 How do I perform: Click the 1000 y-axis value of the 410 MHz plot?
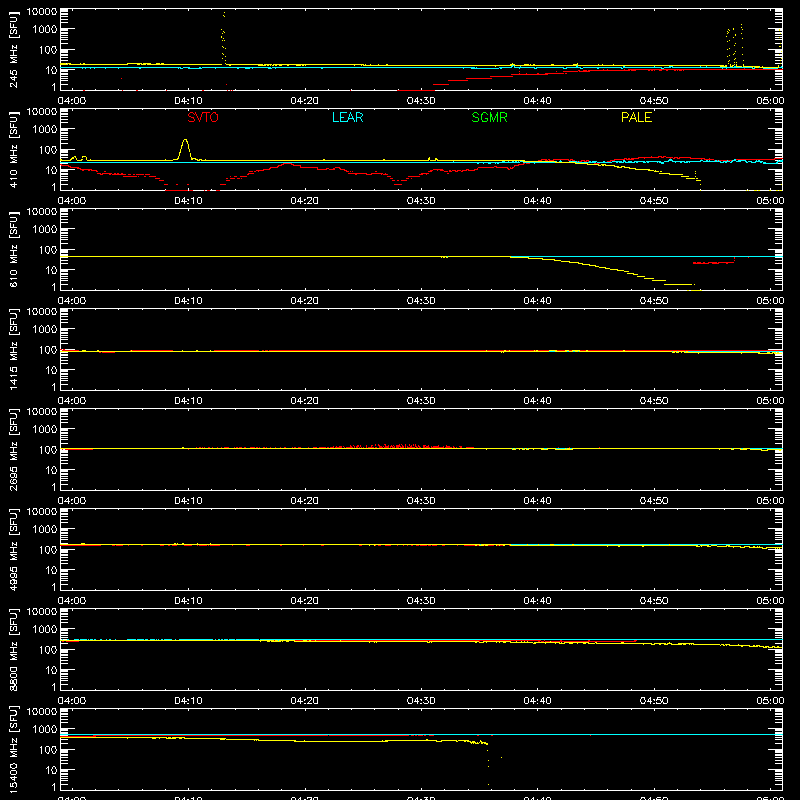click(45, 130)
